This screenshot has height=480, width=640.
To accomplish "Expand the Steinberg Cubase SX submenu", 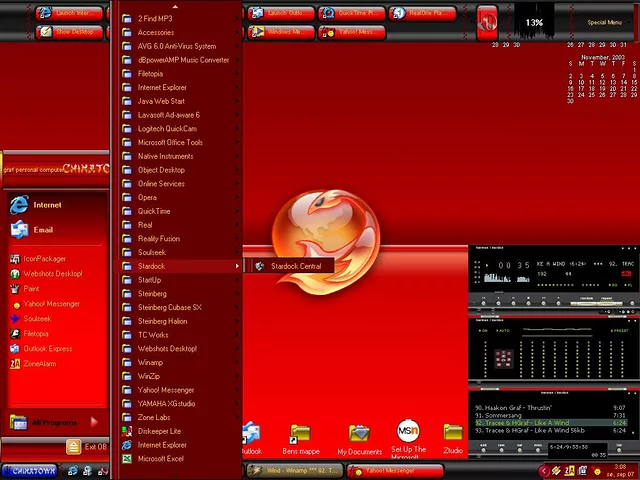I will pyautogui.click(x=170, y=307).
